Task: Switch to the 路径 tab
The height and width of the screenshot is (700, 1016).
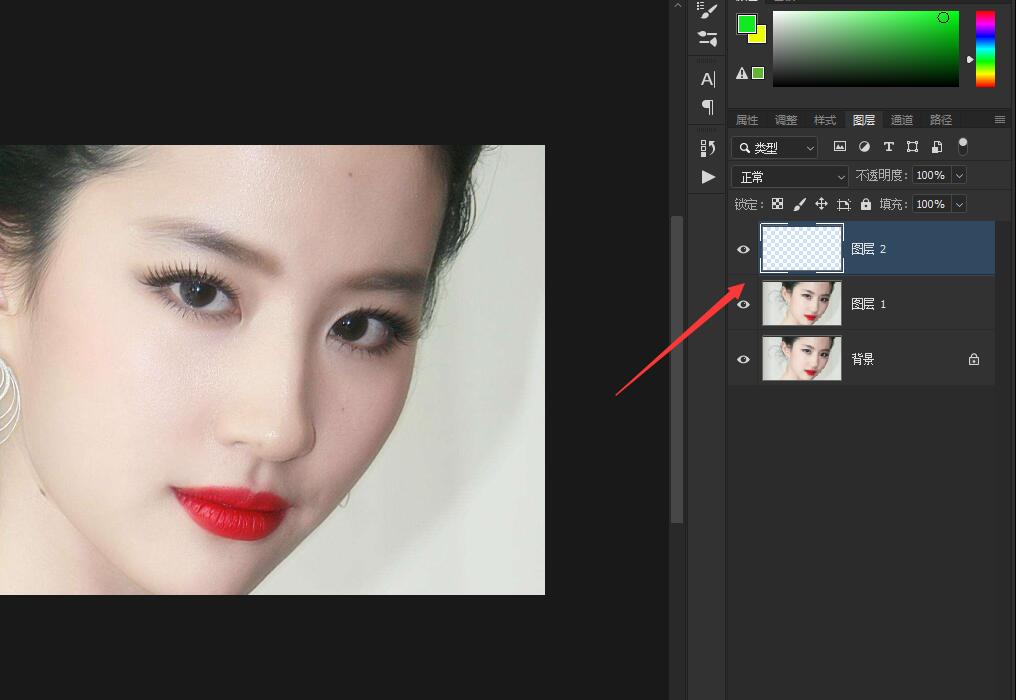Action: (x=943, y=120)
